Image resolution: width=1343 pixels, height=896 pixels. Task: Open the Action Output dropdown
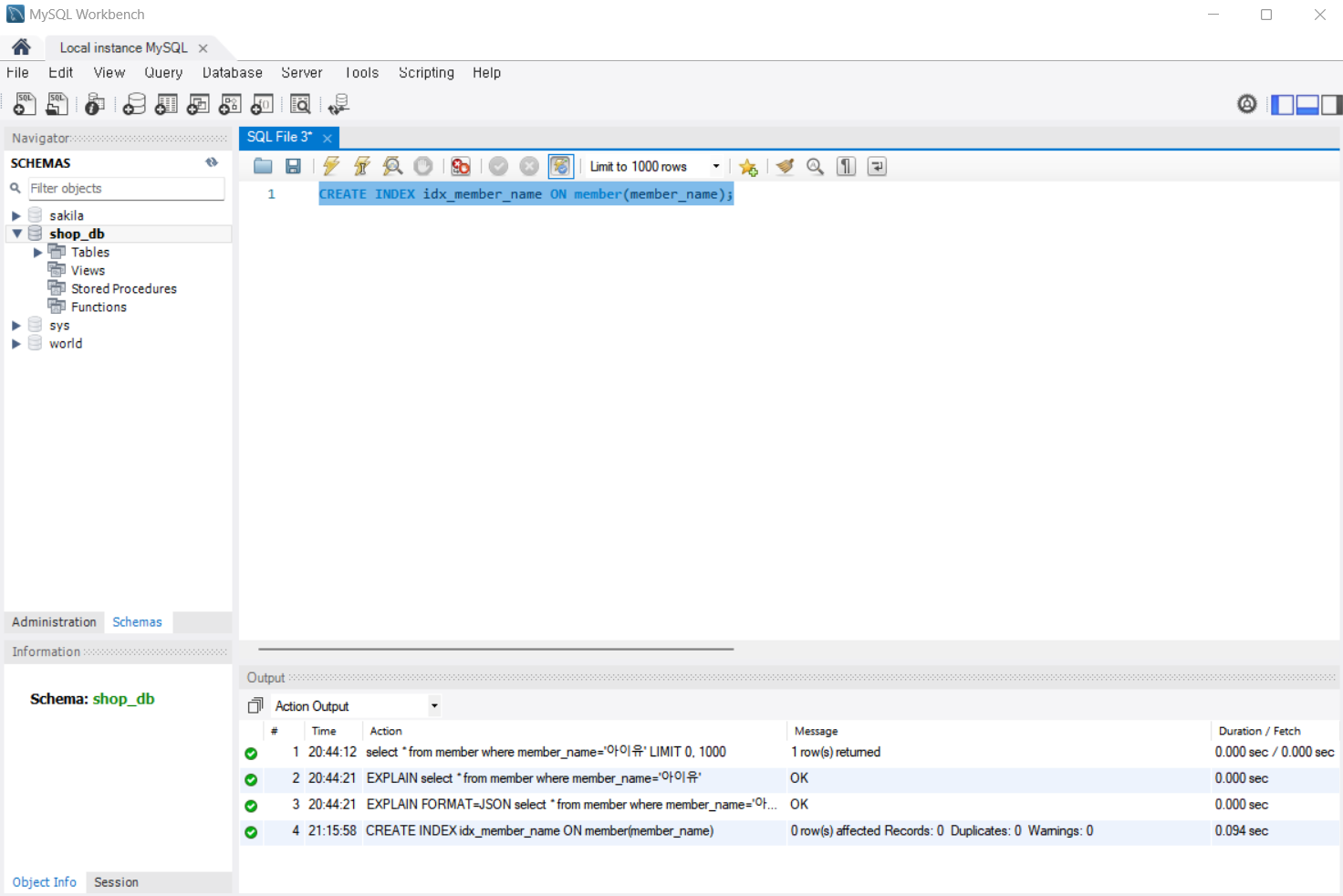click(434, 705)
